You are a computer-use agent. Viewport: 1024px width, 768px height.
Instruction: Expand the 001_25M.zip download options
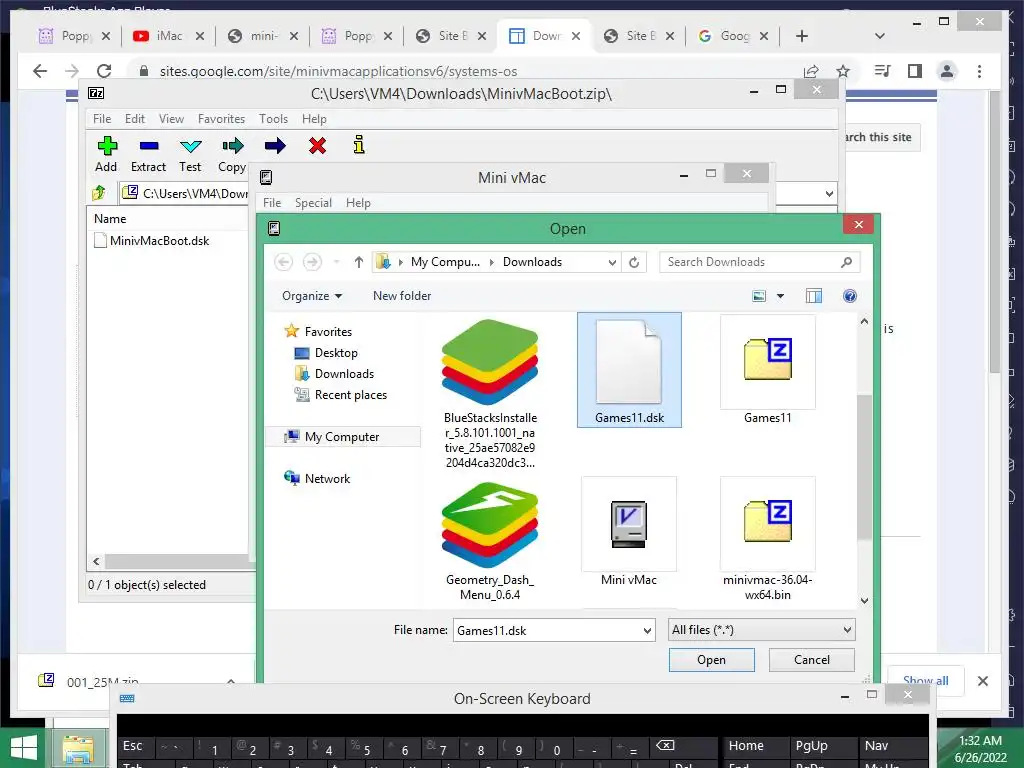point(231,680)
